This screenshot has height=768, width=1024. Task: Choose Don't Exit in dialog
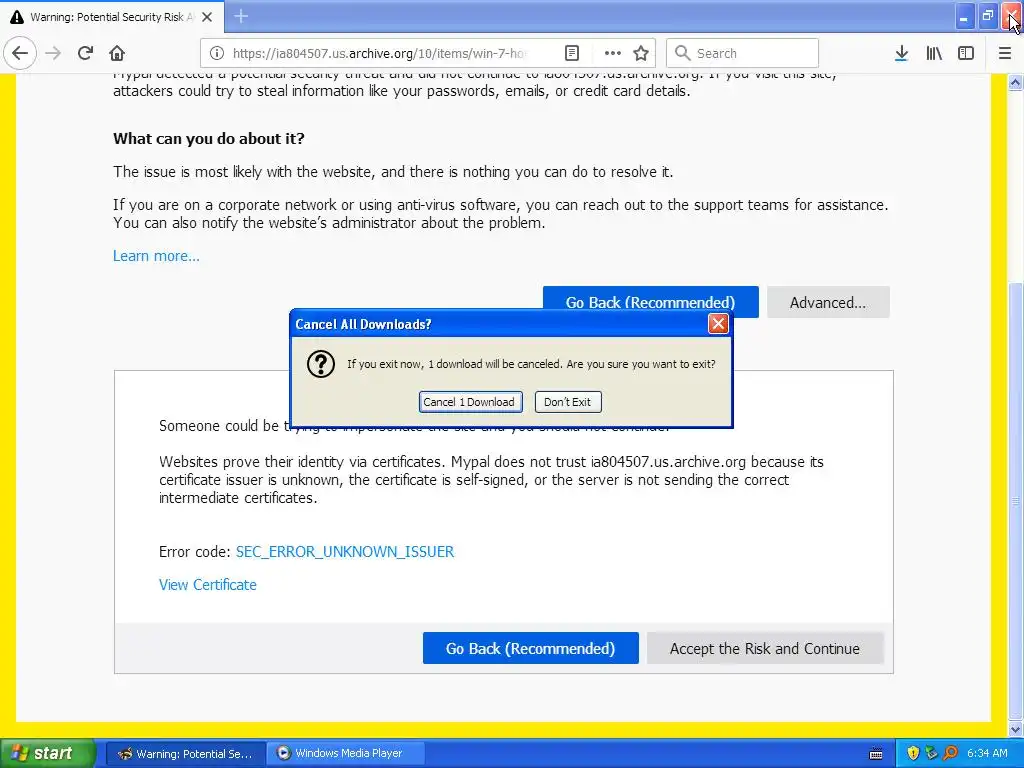(x=568, y=402)
